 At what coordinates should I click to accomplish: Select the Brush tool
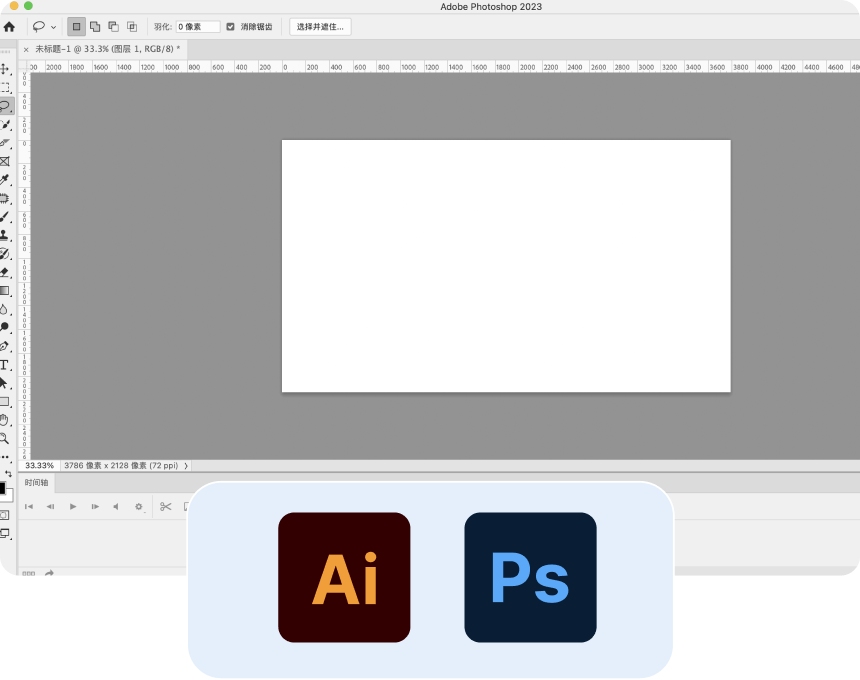click(x=5, y=217)
